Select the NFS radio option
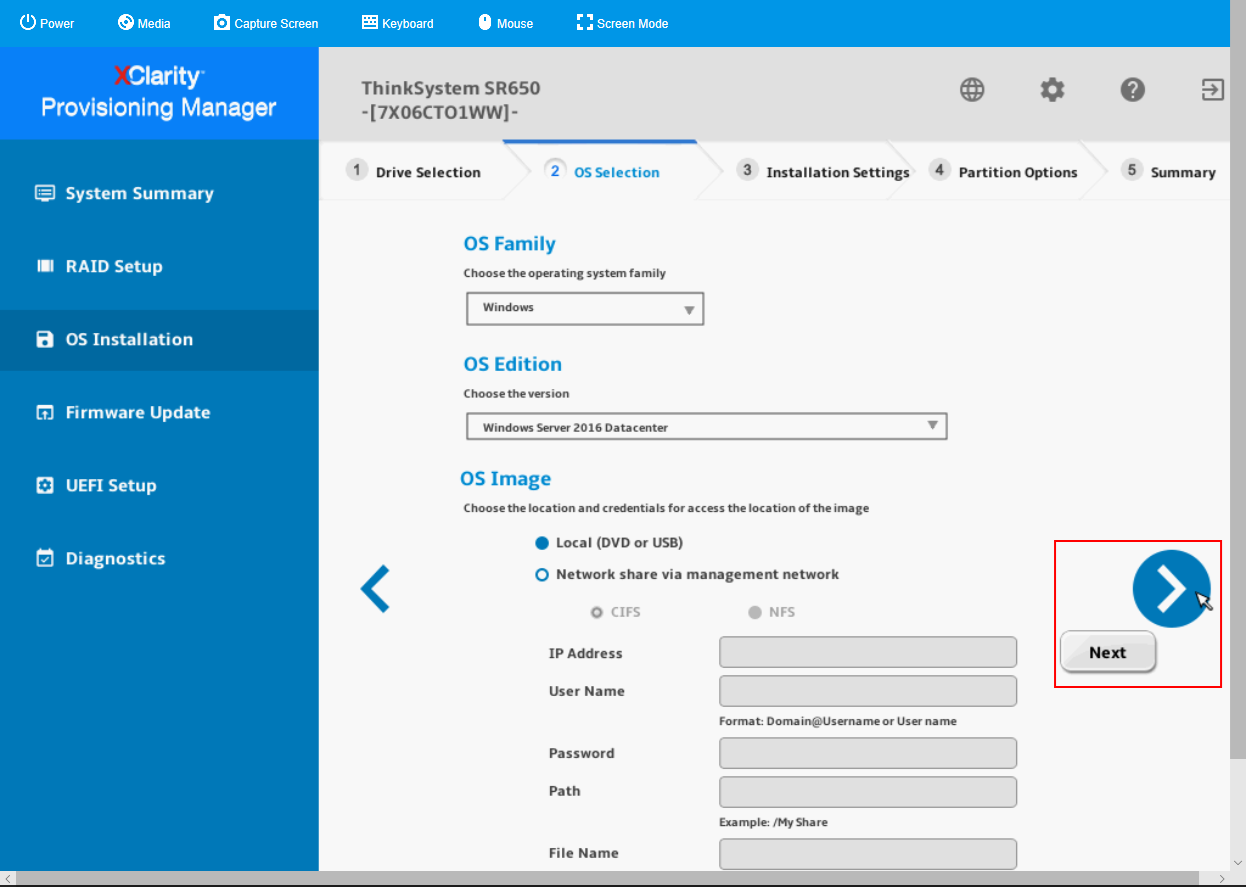Screen dimensions: 1246x887 click(x=755, y=612)
